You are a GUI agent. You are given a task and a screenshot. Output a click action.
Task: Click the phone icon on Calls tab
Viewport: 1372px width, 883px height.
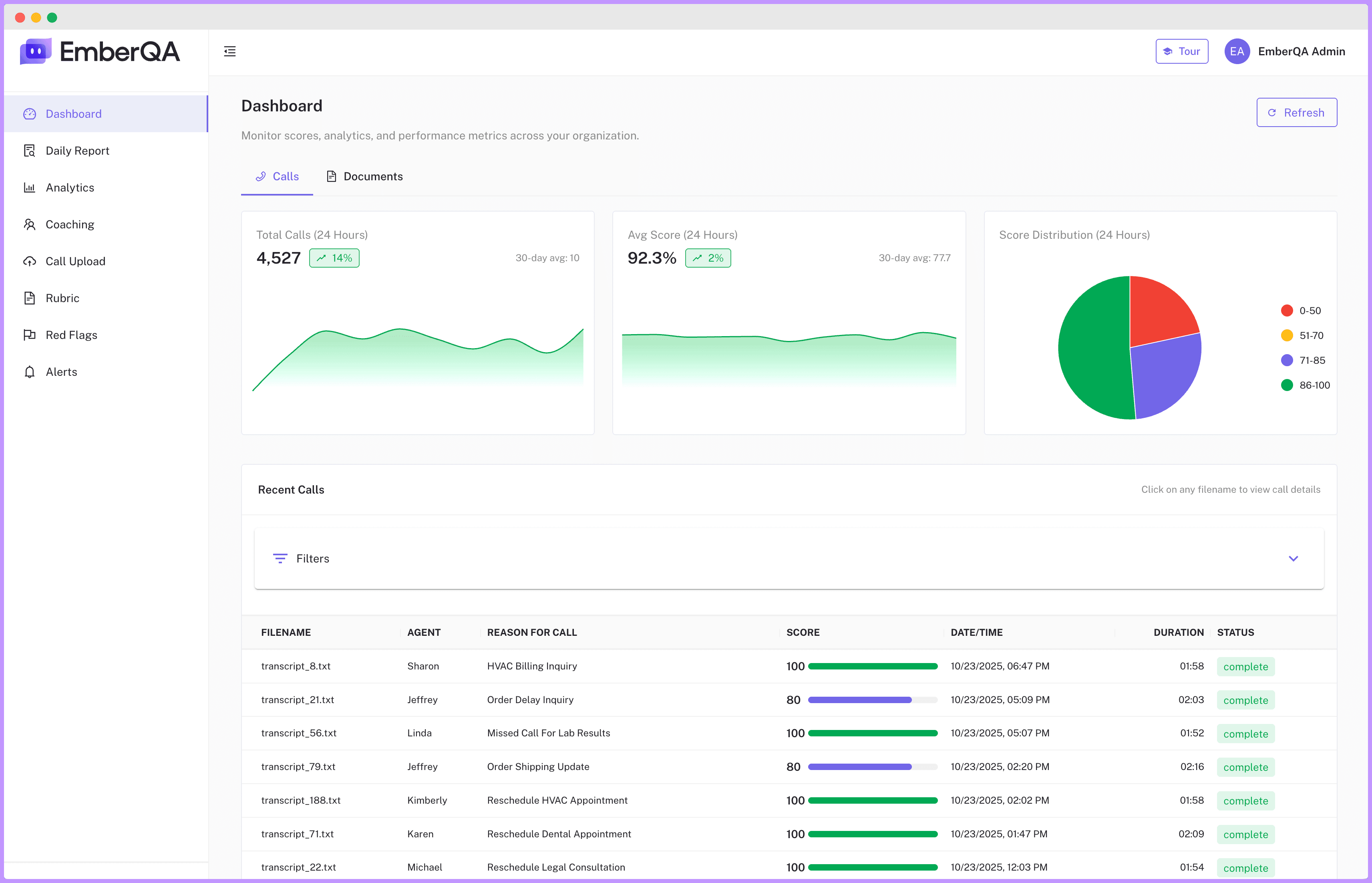261,177
